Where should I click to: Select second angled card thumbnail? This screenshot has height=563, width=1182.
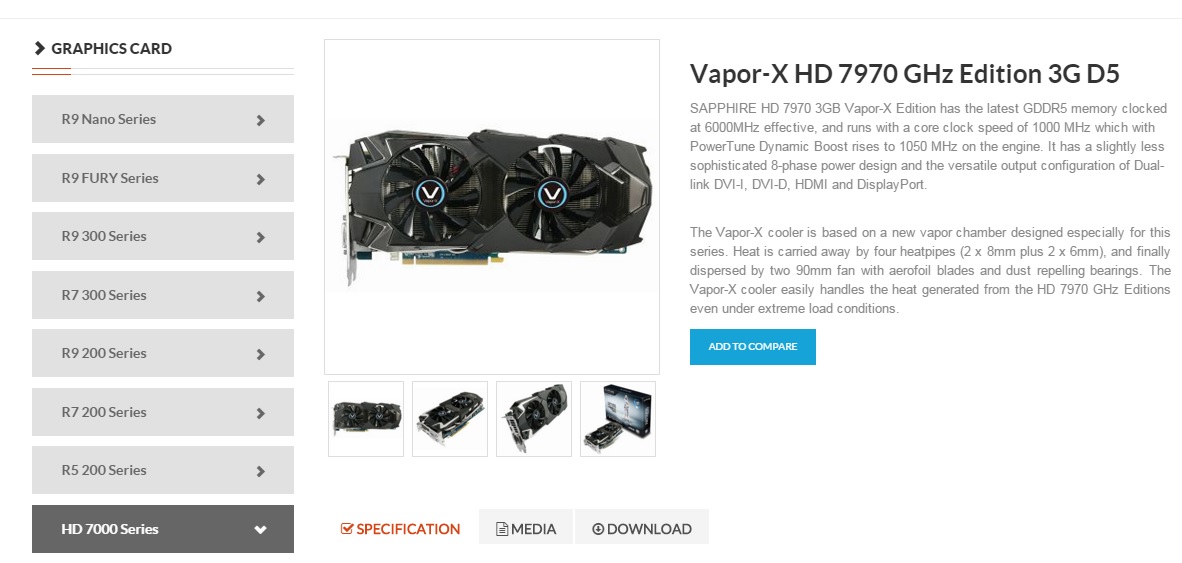pos(450,419)
